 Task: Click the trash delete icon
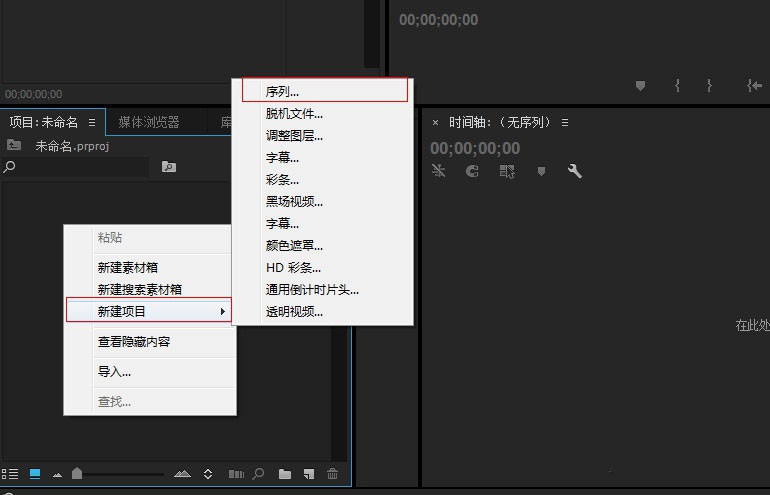pyautogui.click(x=333, y=474)
